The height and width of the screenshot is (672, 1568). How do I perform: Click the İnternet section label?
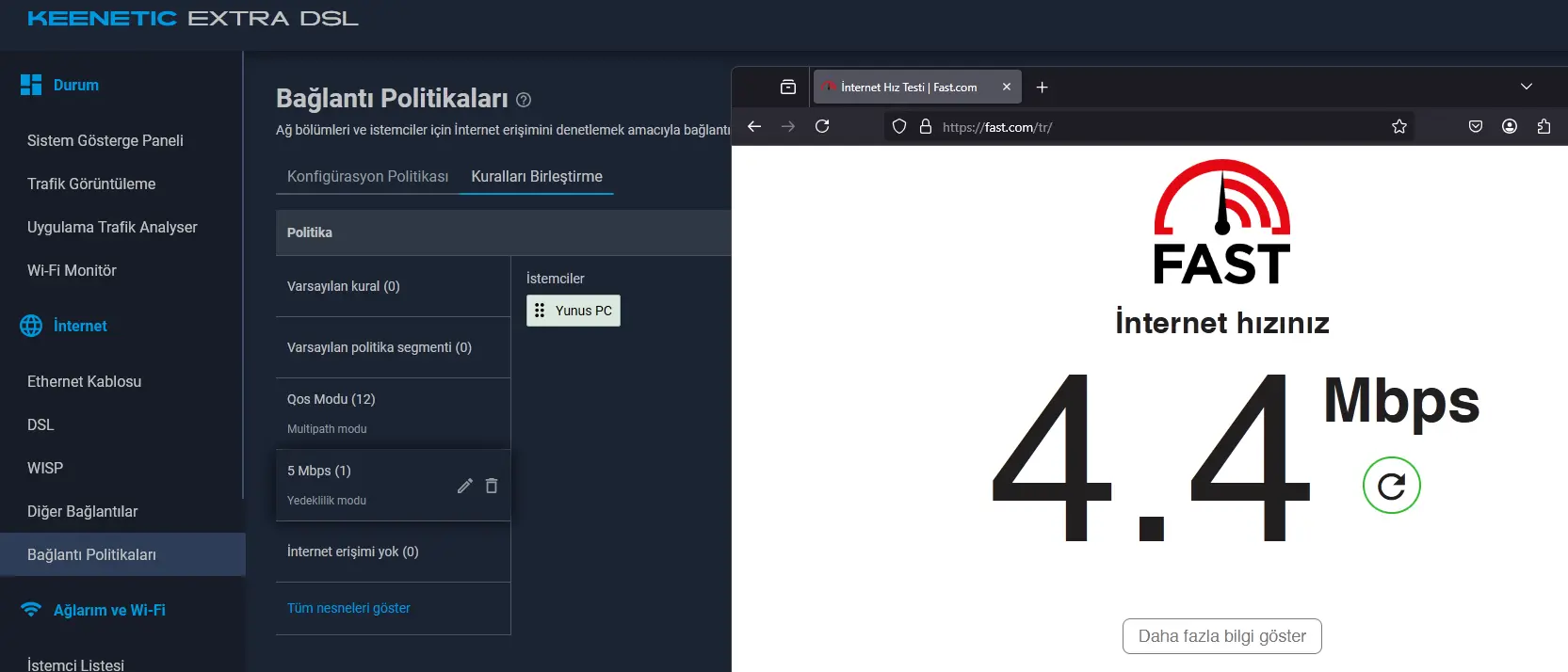[80, 326]
